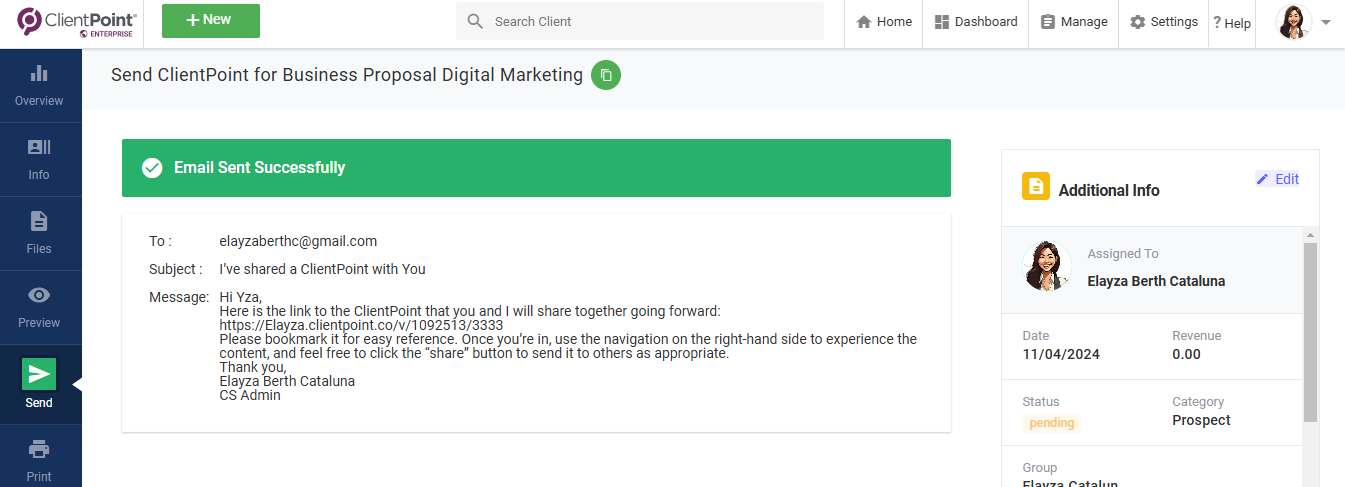
Task: Click the CS Admin signature line
Action: [x=250, y=395]
